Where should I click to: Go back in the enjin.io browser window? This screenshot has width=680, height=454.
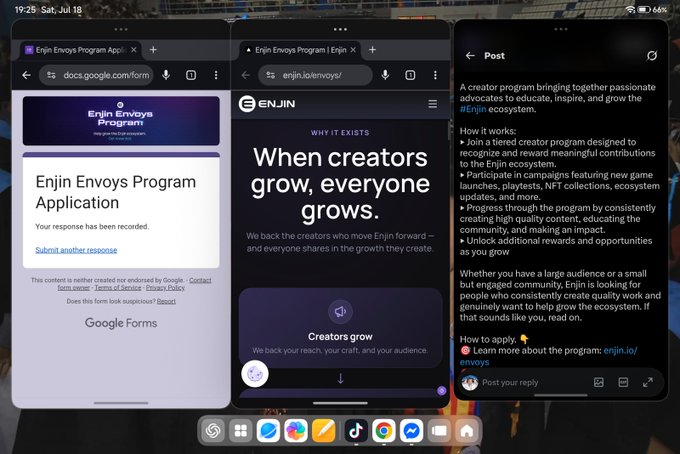click(246, 75)
